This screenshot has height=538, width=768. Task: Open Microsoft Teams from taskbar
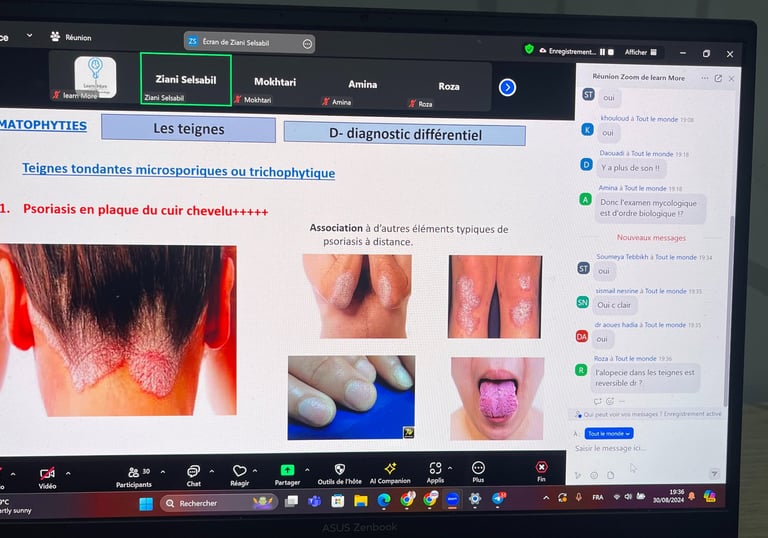(314, 501)
